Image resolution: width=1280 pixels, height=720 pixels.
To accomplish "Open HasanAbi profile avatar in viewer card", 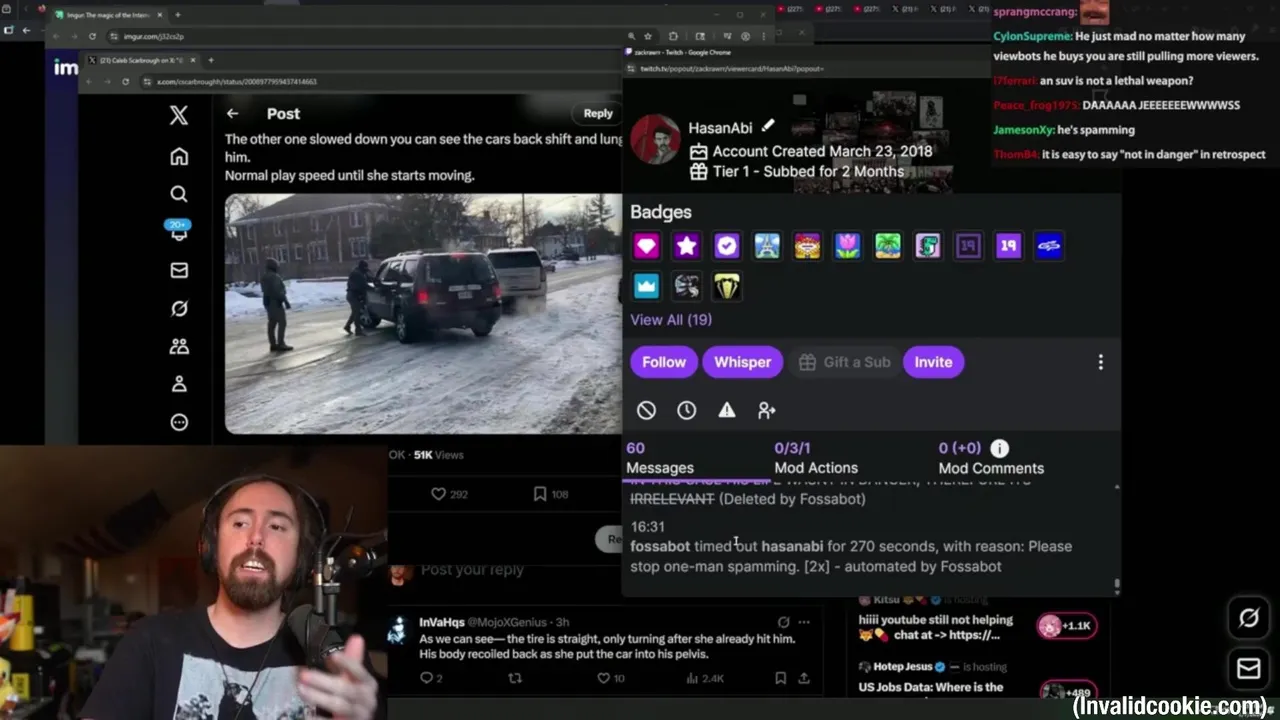I will (655, 140).
